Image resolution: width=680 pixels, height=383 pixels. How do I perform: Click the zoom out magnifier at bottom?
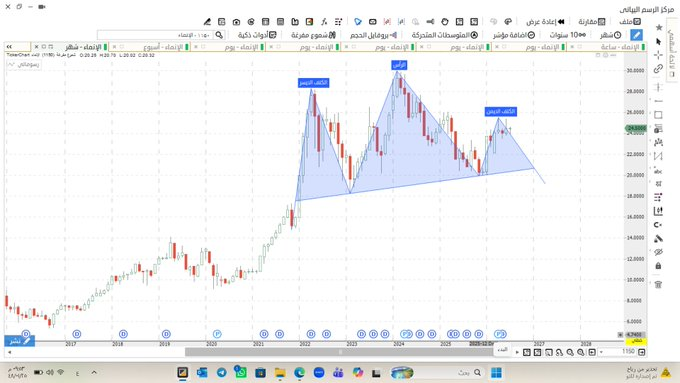click(x=570, y=352)
